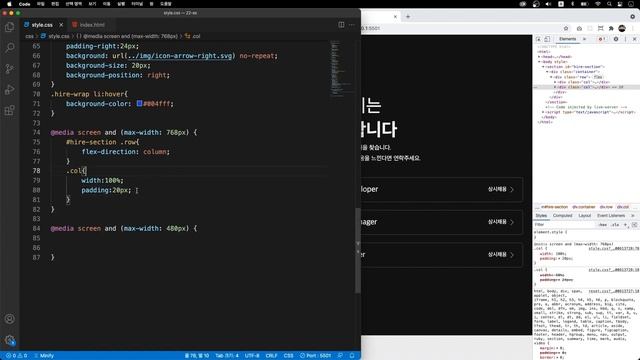Open the Layout tab in DevTools
The width and height of the screenshot is (640, 360).
pyautogui.click(x=584, y=216)
